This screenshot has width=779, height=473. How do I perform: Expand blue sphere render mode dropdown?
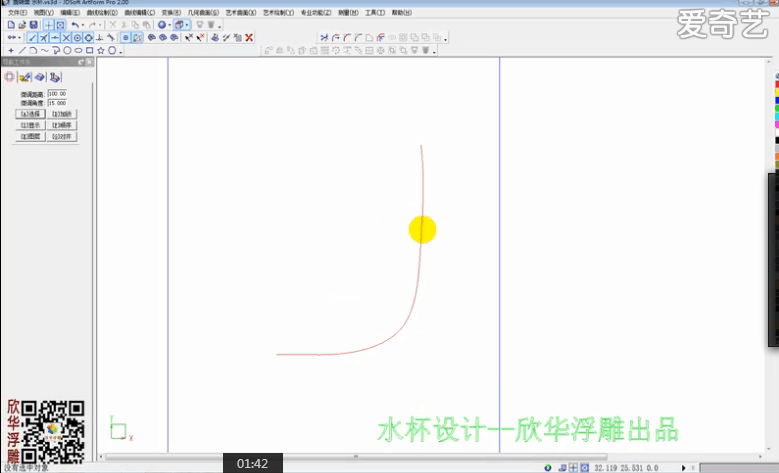click(169, 25)
